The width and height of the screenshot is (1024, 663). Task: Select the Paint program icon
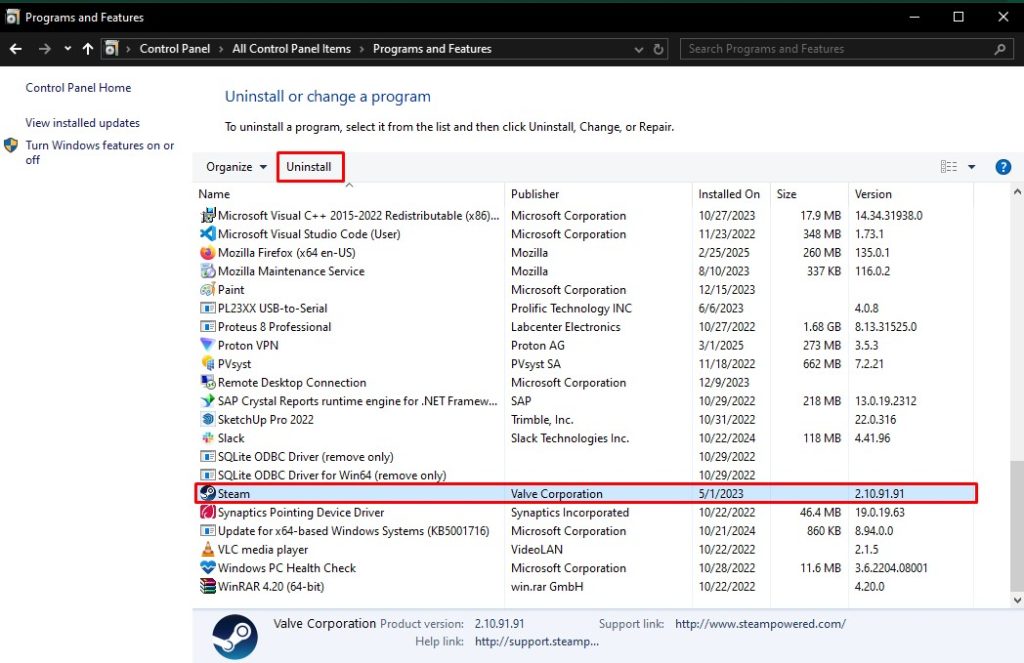pyautogui.click(x=208, y=289)
